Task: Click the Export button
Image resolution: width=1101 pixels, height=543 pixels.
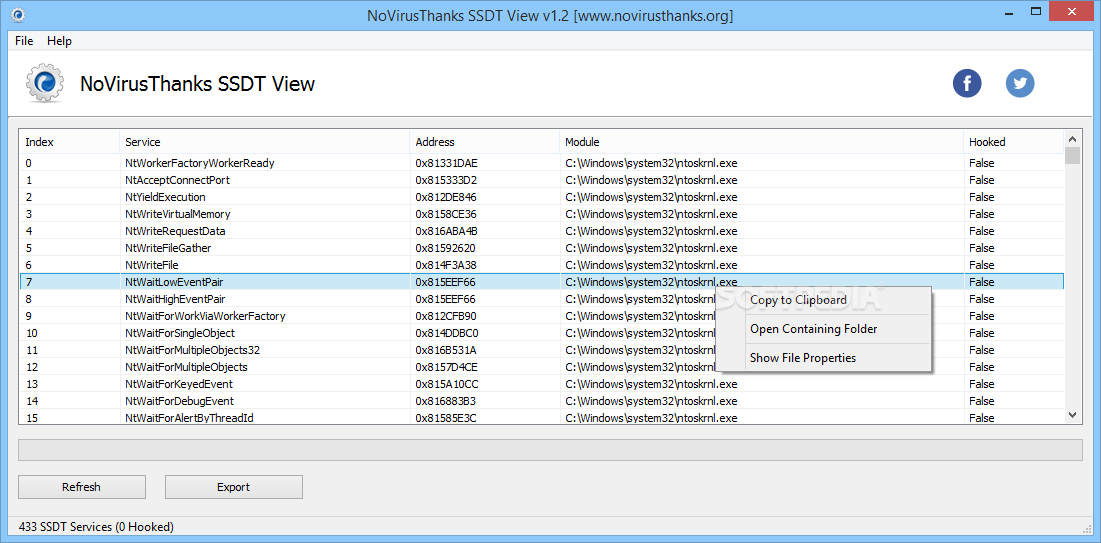Action: (234, 487)
